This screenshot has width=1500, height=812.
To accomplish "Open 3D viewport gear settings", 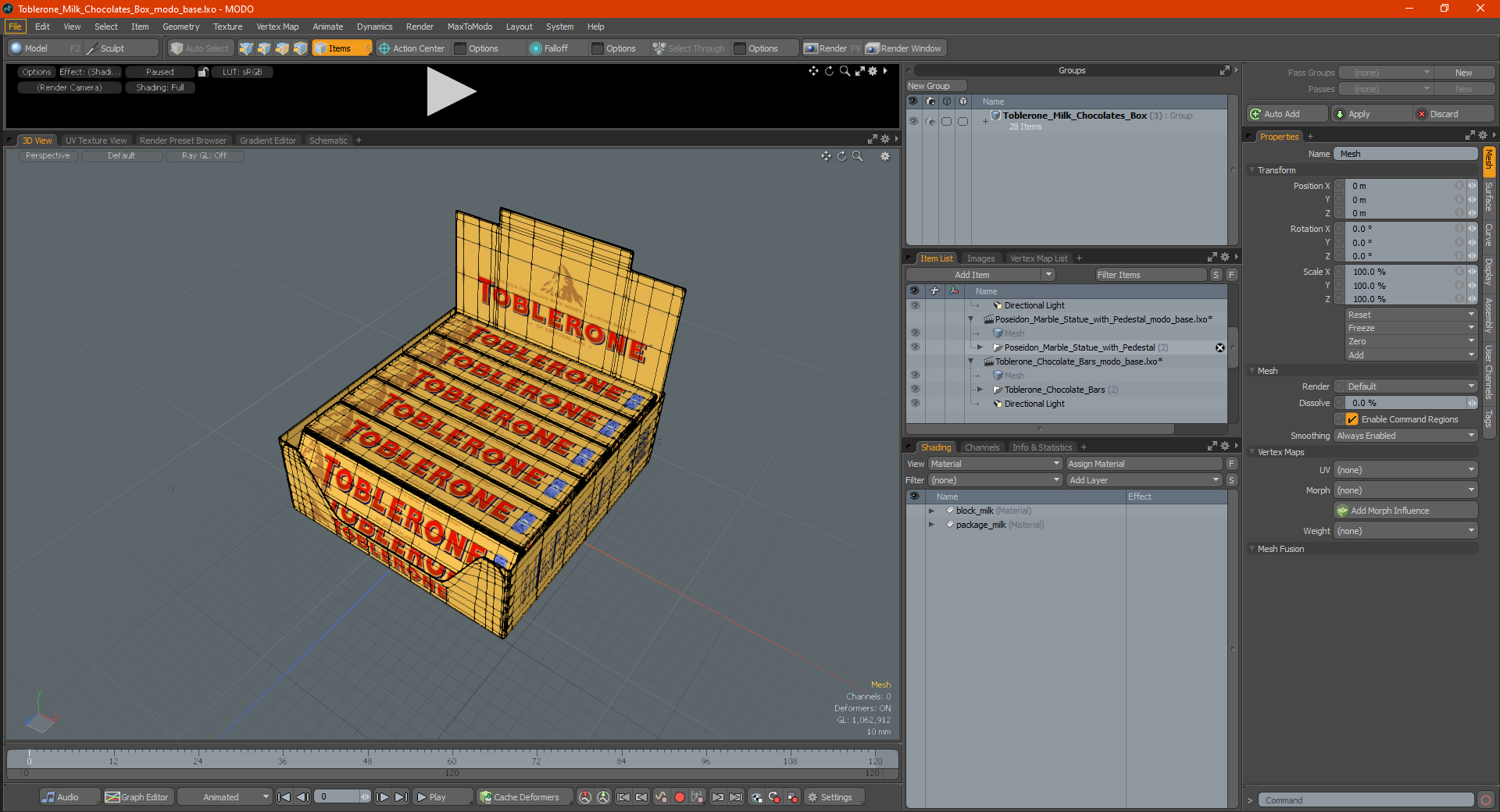I will [885, 156].
